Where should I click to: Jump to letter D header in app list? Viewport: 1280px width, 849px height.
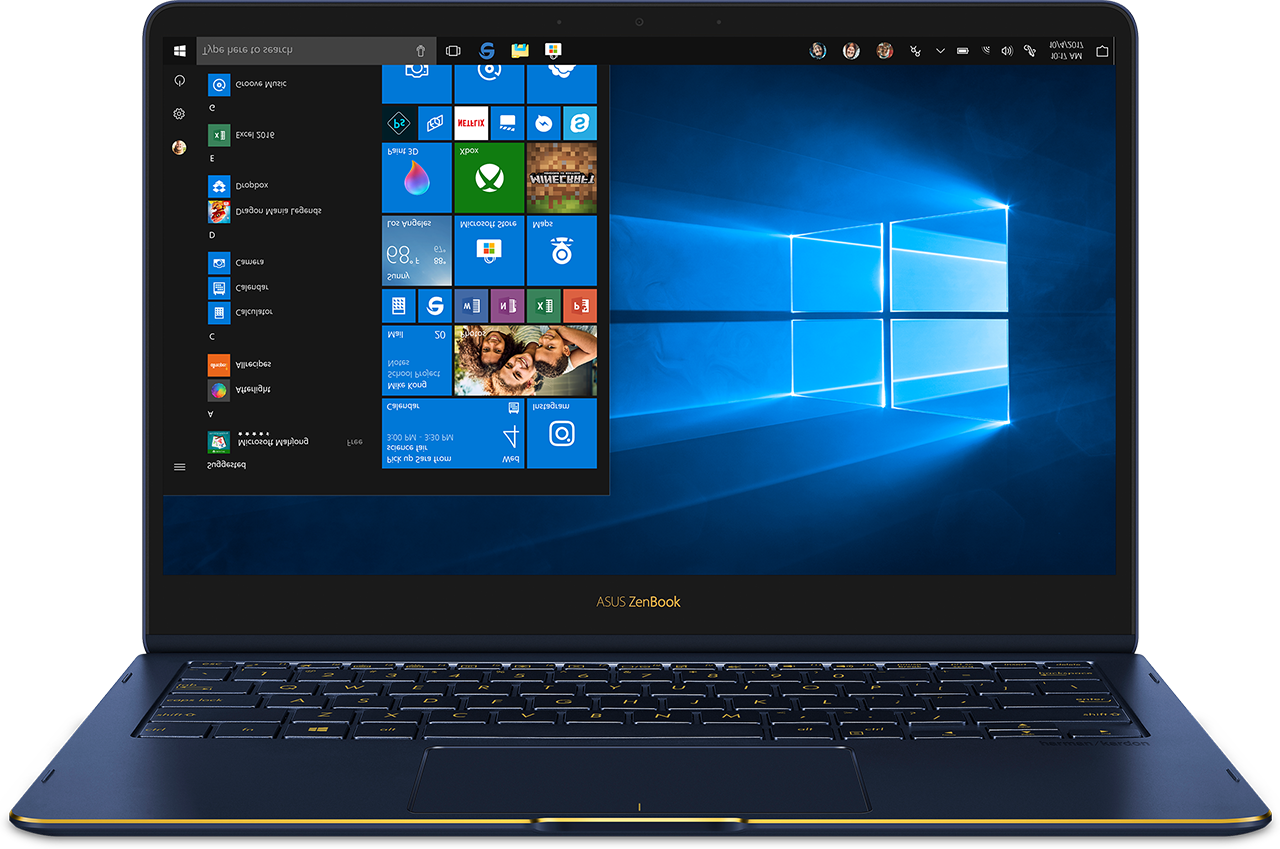click(212, 235)
